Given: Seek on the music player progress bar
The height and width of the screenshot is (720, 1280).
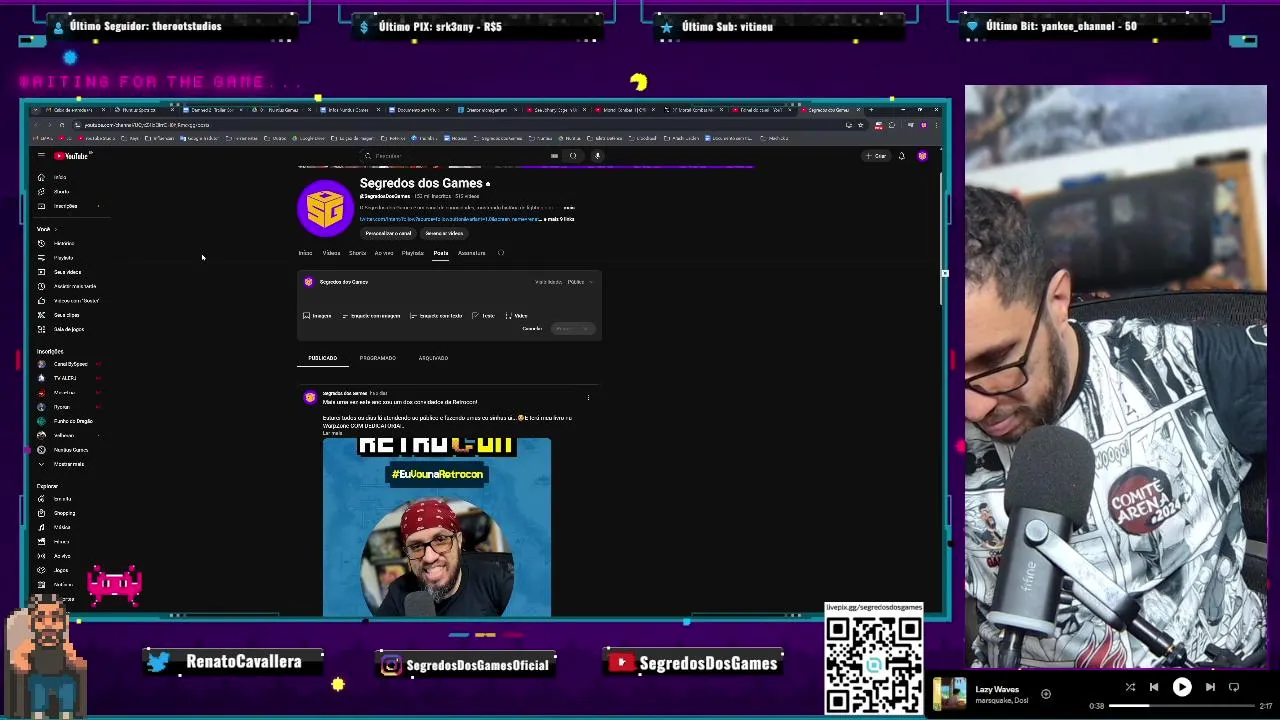Looking at the screenshot, I should tap(1182, 706).
